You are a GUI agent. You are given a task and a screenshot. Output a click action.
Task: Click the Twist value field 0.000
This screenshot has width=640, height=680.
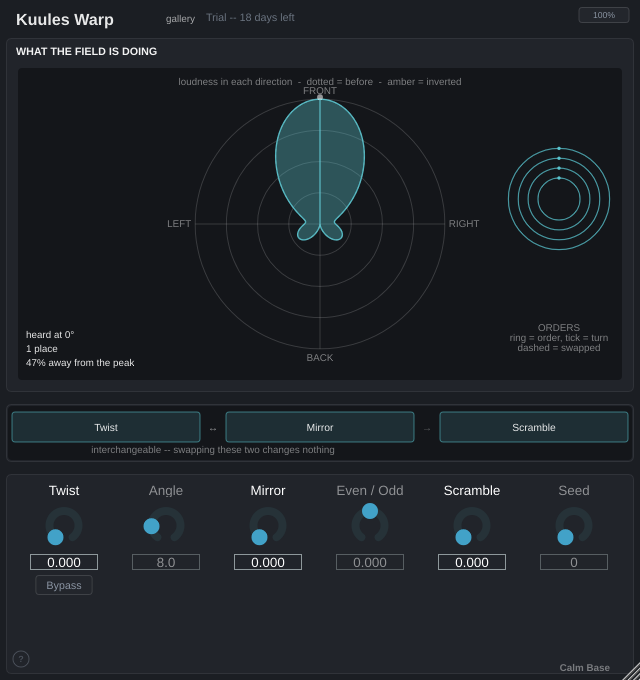pyautogui.click(x=64, y=562)
